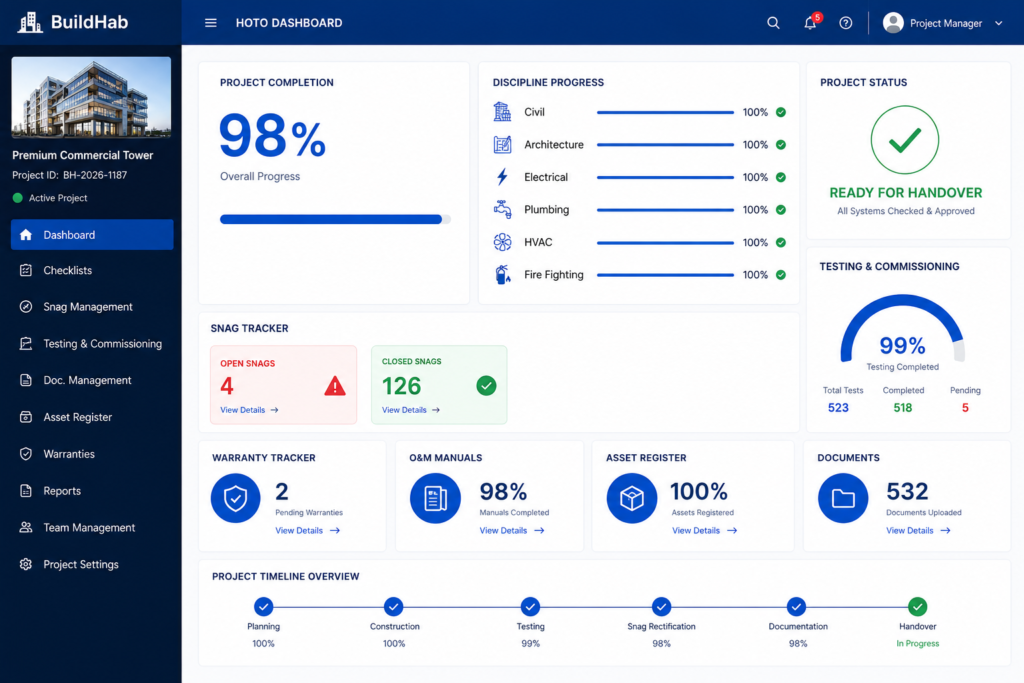The image size is (1024, 683).
Task: Click the Fire Fighting extinguisher icon
Action: [x=502, y=275]
